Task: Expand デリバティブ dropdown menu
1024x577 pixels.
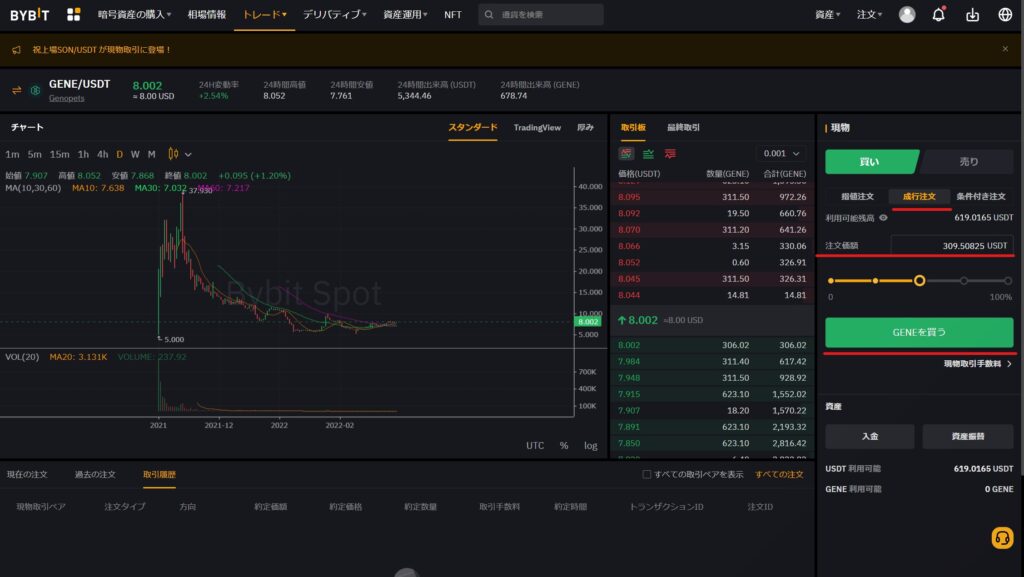Action: point(334,14)
